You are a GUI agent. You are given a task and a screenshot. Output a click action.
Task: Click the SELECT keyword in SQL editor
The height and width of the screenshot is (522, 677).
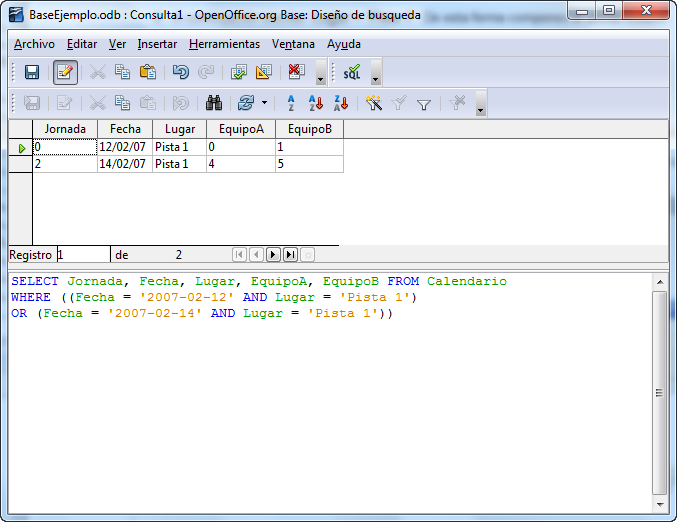point(35,281)
